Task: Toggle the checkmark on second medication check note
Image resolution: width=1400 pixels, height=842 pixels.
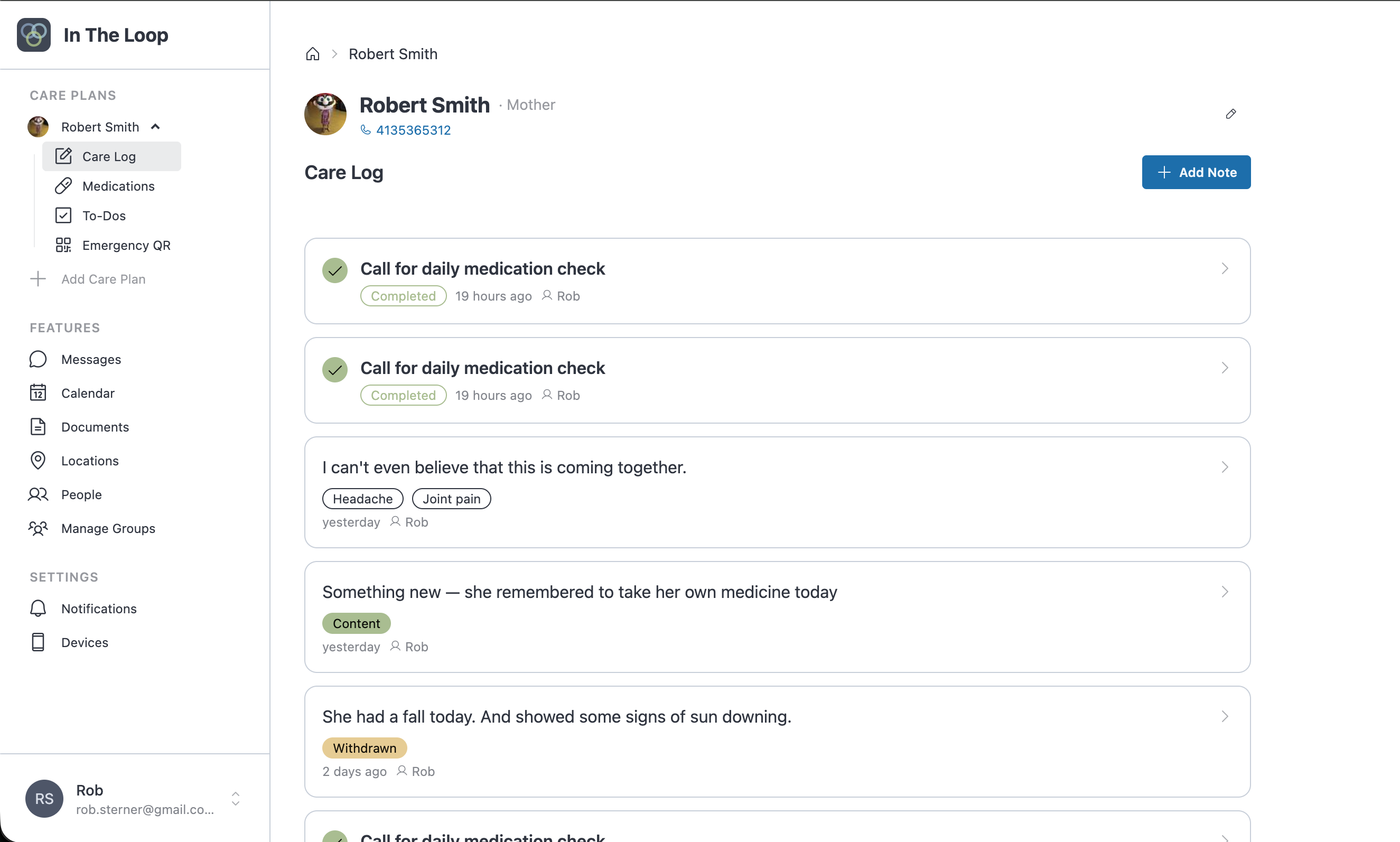Action: (334, 369)
